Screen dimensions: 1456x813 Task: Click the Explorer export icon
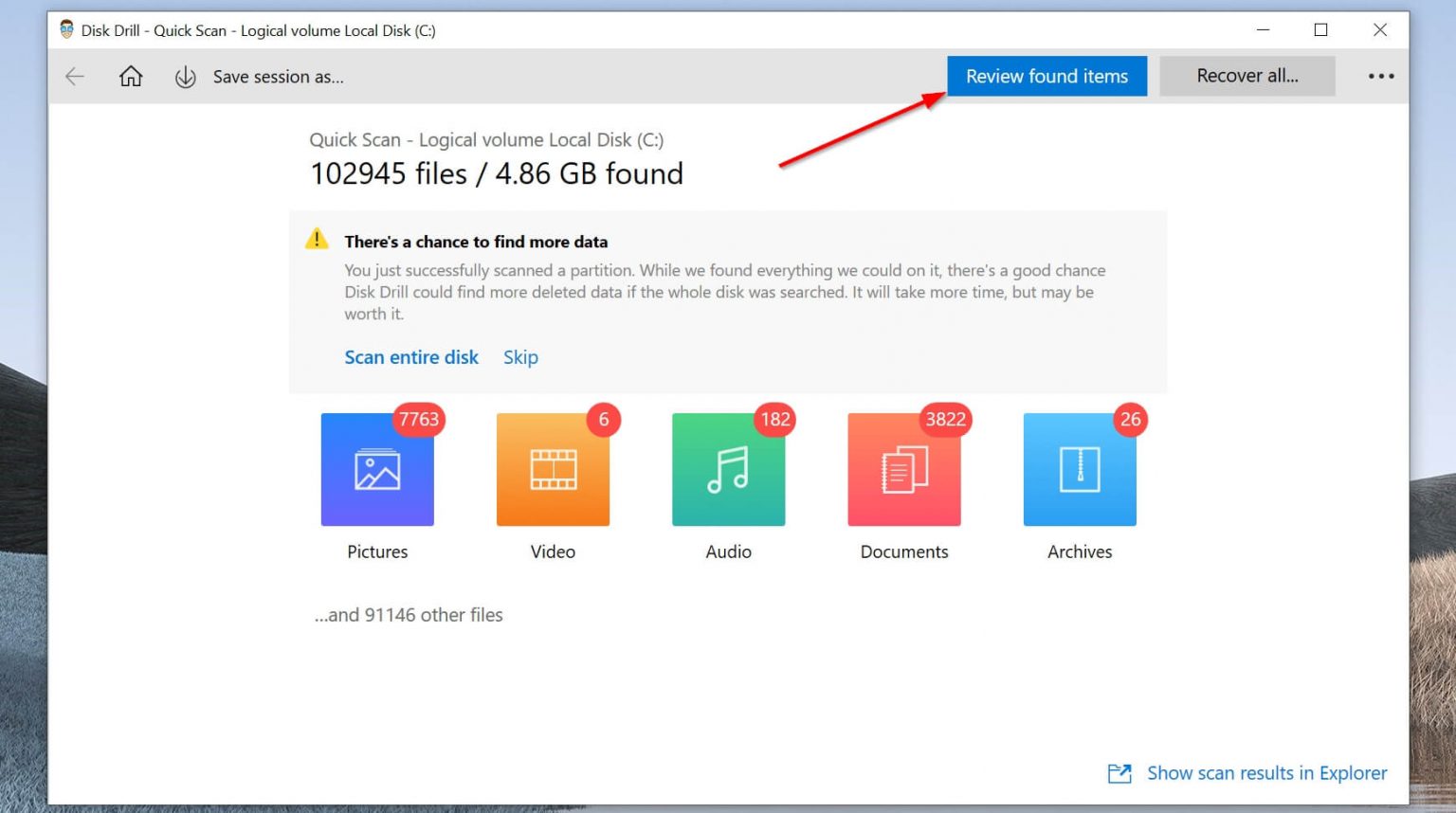click(x=1119, y=773)
